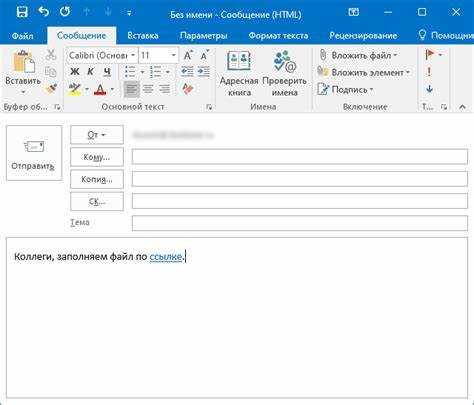Decrease the paragraph indent
Viewport: 474px width, 405px height.
tap(187, 72)
